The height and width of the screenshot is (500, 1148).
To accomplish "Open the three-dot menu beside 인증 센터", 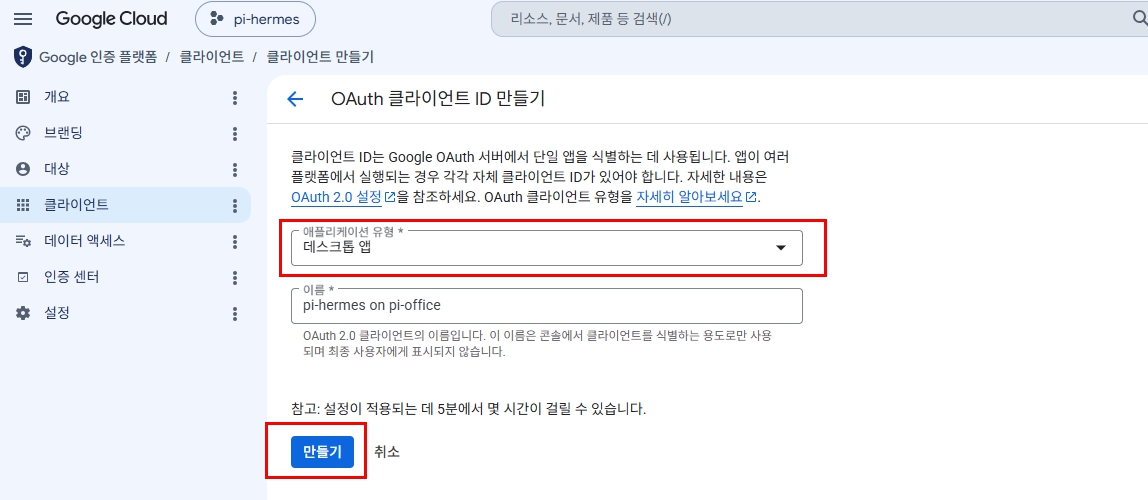I will point(235,277).
